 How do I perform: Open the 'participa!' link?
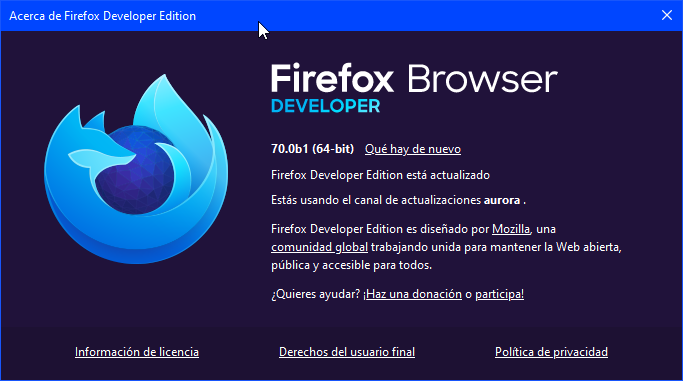pos(499,294)
